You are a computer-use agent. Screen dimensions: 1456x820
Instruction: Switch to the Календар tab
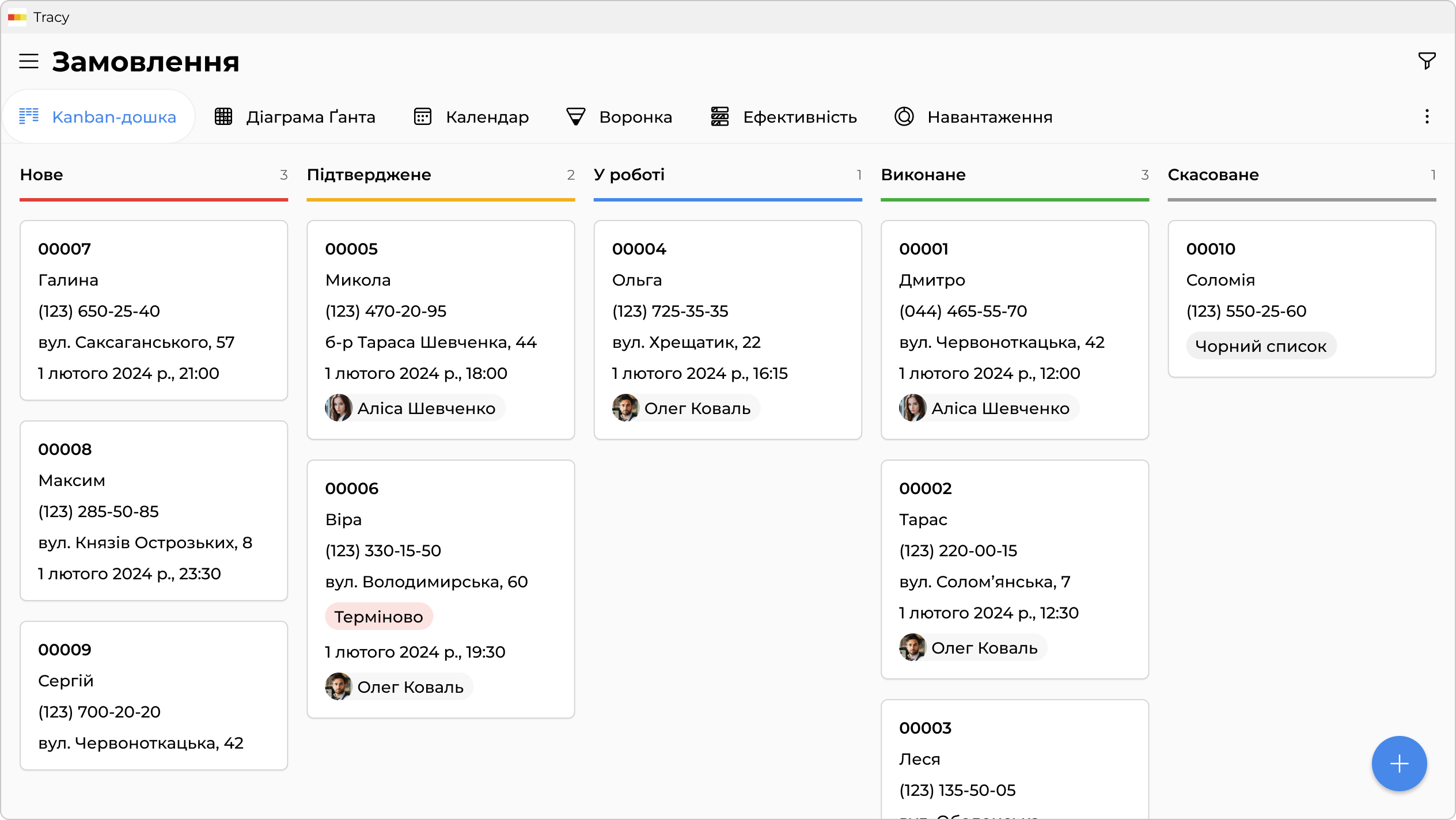point(487,117)
